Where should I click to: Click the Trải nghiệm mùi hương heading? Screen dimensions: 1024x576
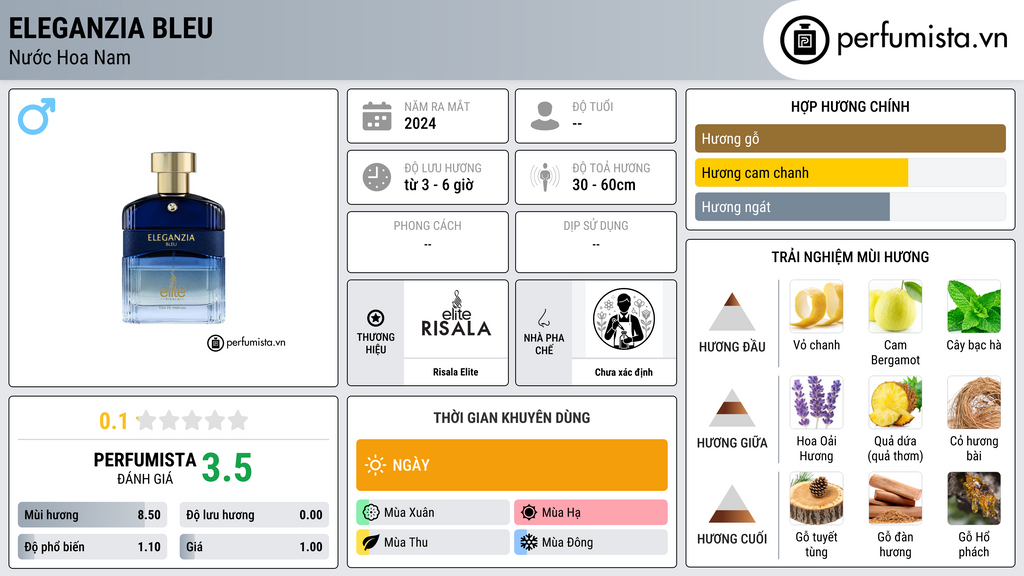850,257
